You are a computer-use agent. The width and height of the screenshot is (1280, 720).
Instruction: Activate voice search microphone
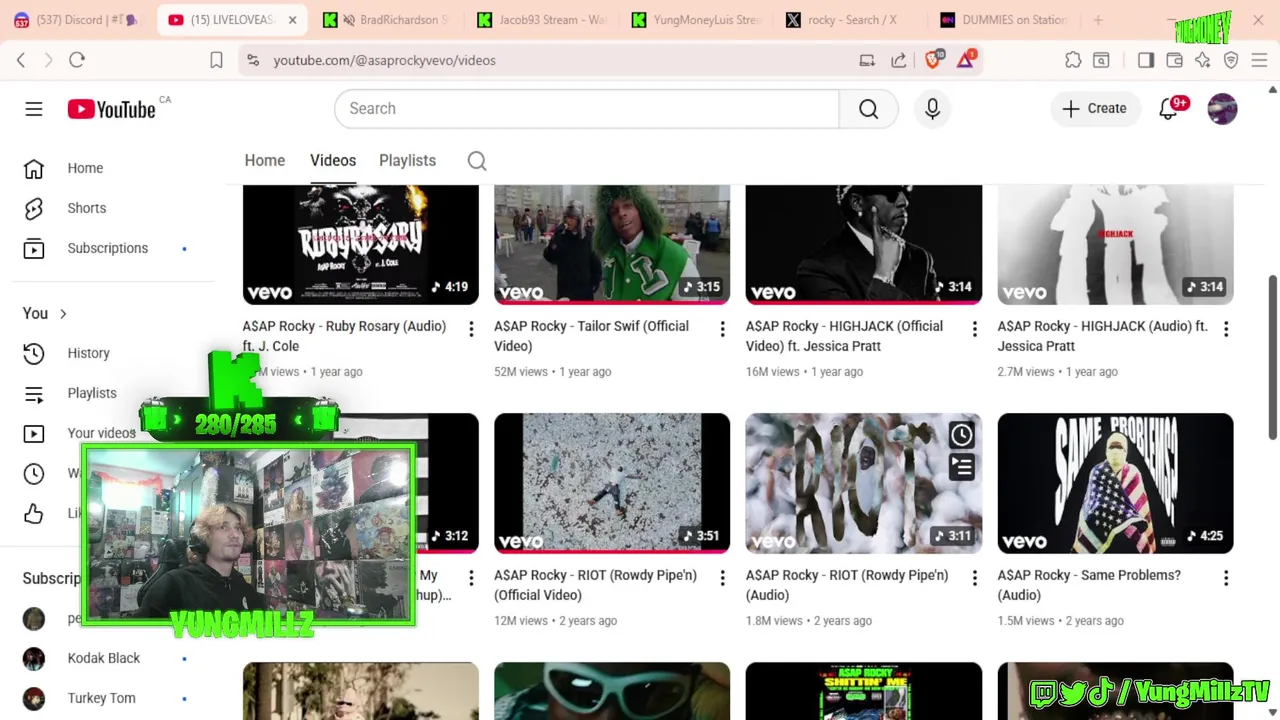pyautogui.click(x=932, y=109)
